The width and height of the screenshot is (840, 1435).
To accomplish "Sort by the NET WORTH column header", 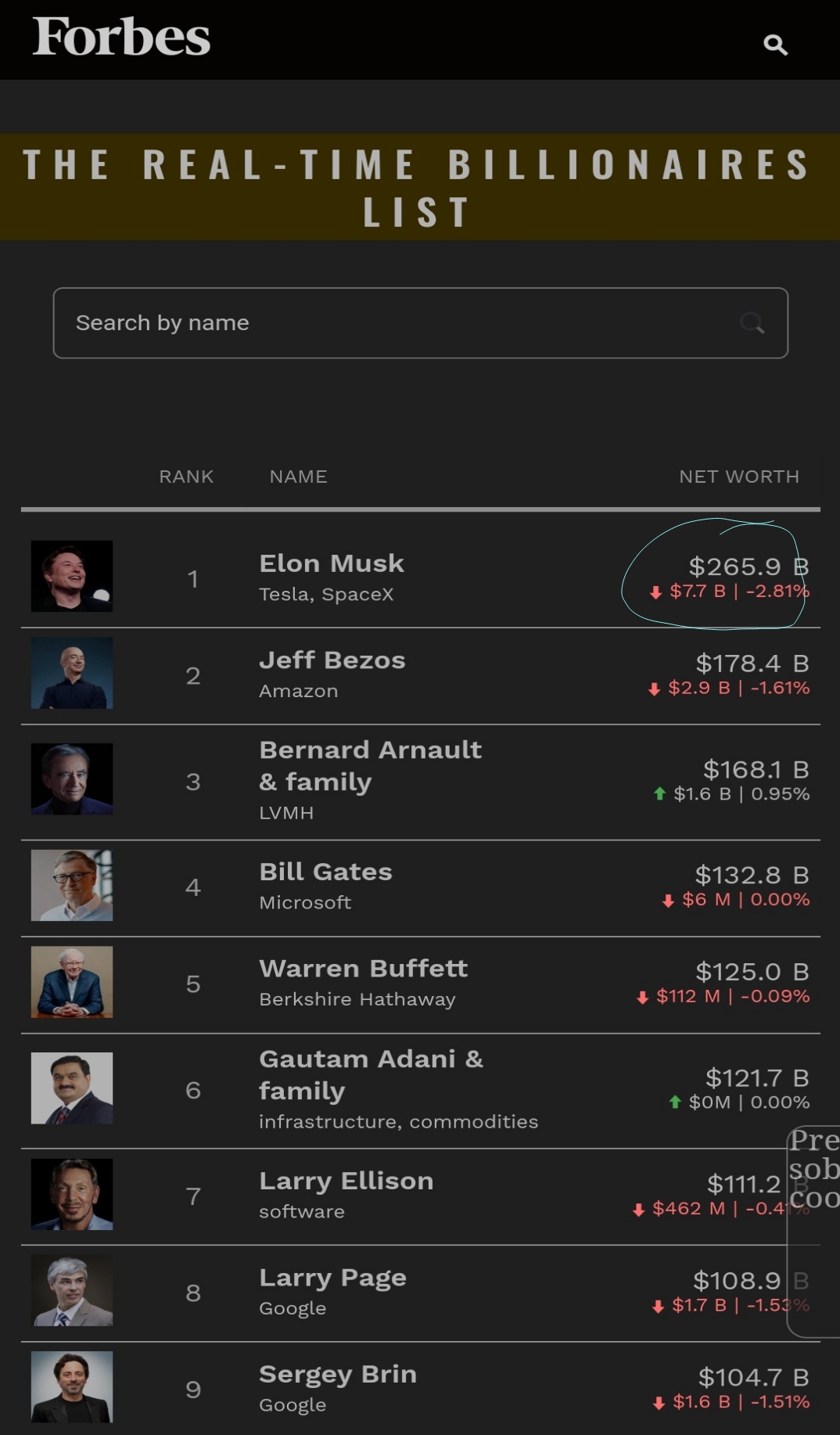I will (x=738, y=477).
